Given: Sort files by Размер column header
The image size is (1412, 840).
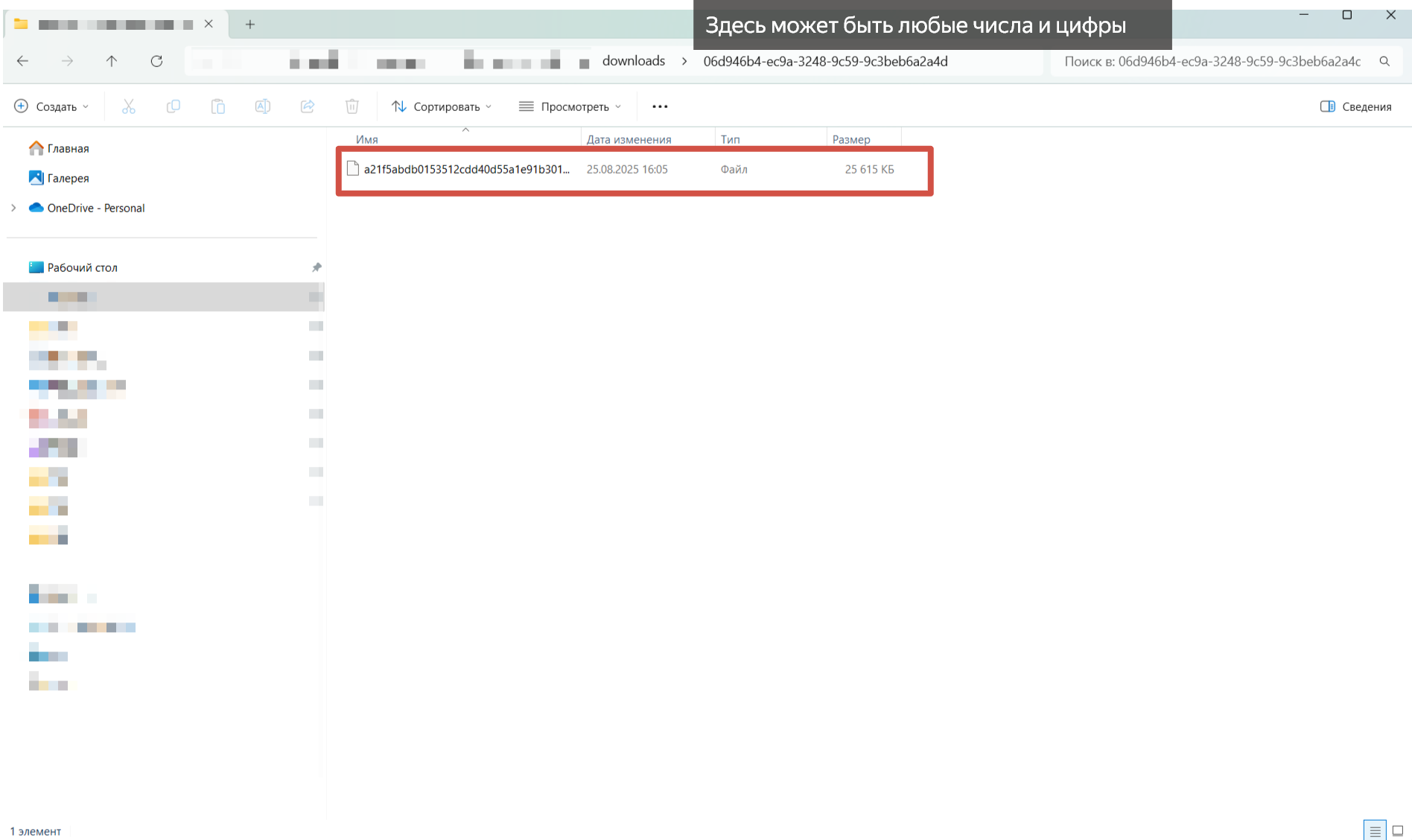Looking at the screenshot, I should pyautogui.click(x=851, y=139).
